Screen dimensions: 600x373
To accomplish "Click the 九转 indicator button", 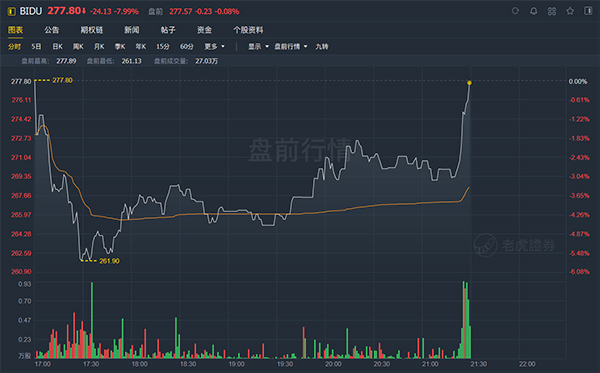I will tap(322, 47).
